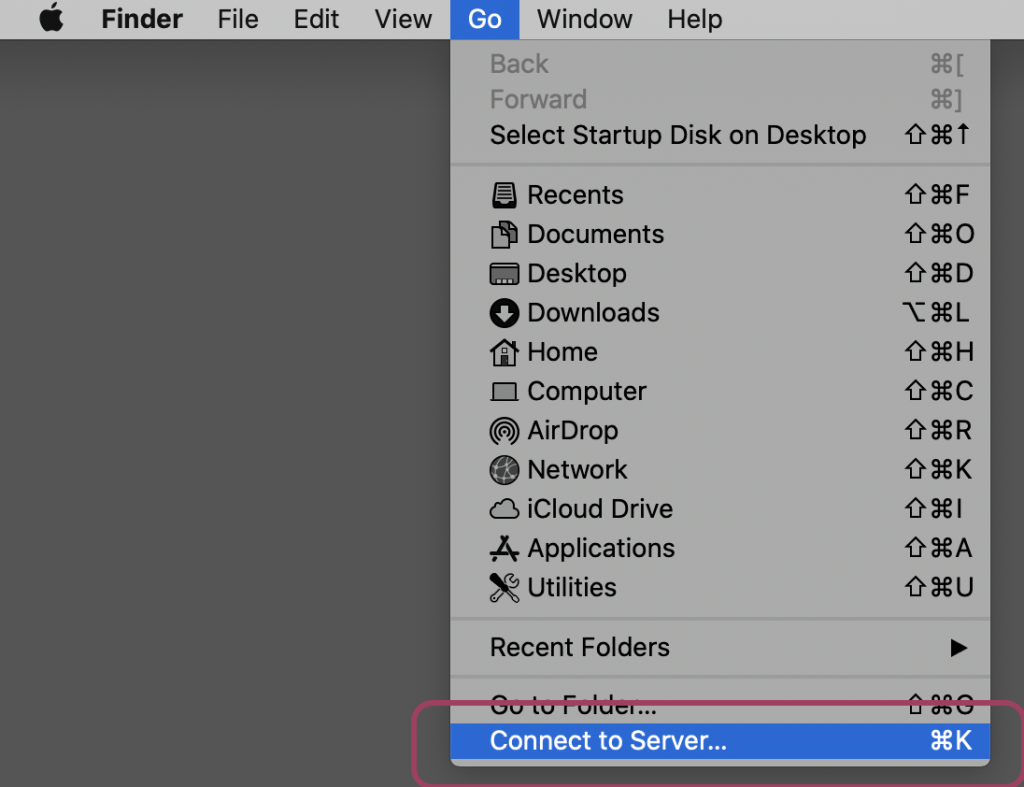Click the Downloads arrow icon
This screenshot has width=1024, height=787.
(x=504, y=313)
